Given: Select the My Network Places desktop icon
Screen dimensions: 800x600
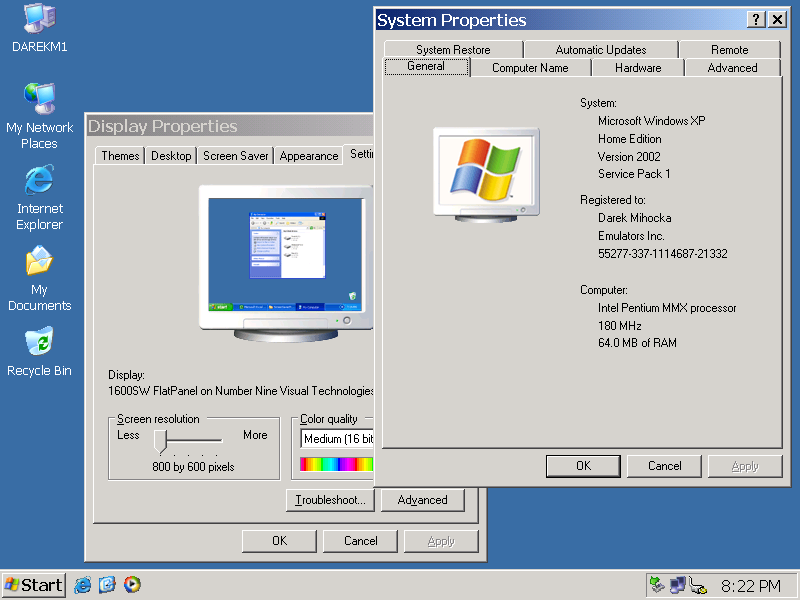Looking at the screenshot, I should 39,116.
